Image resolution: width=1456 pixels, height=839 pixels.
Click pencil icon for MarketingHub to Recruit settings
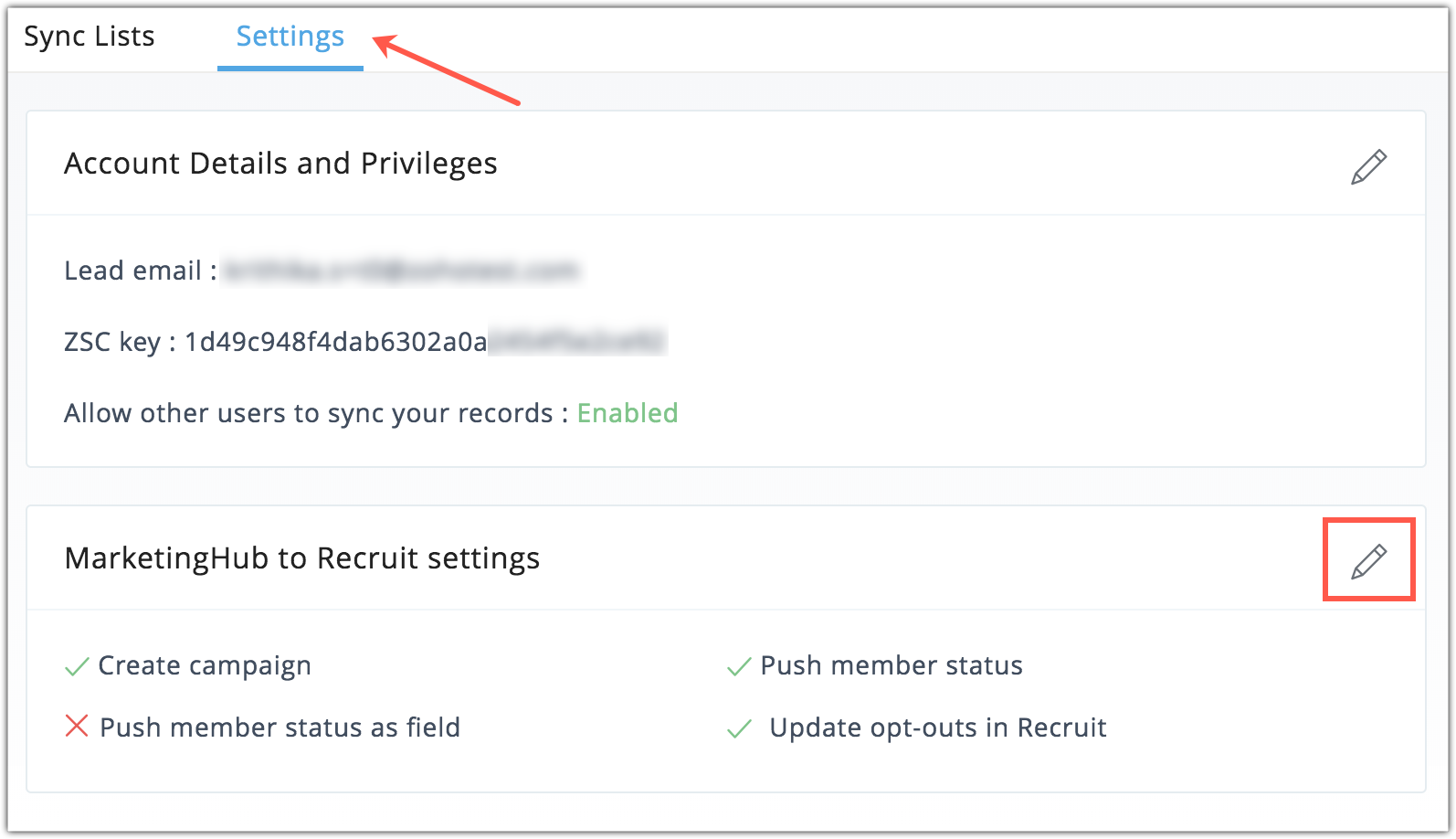tap(1368, 561)
